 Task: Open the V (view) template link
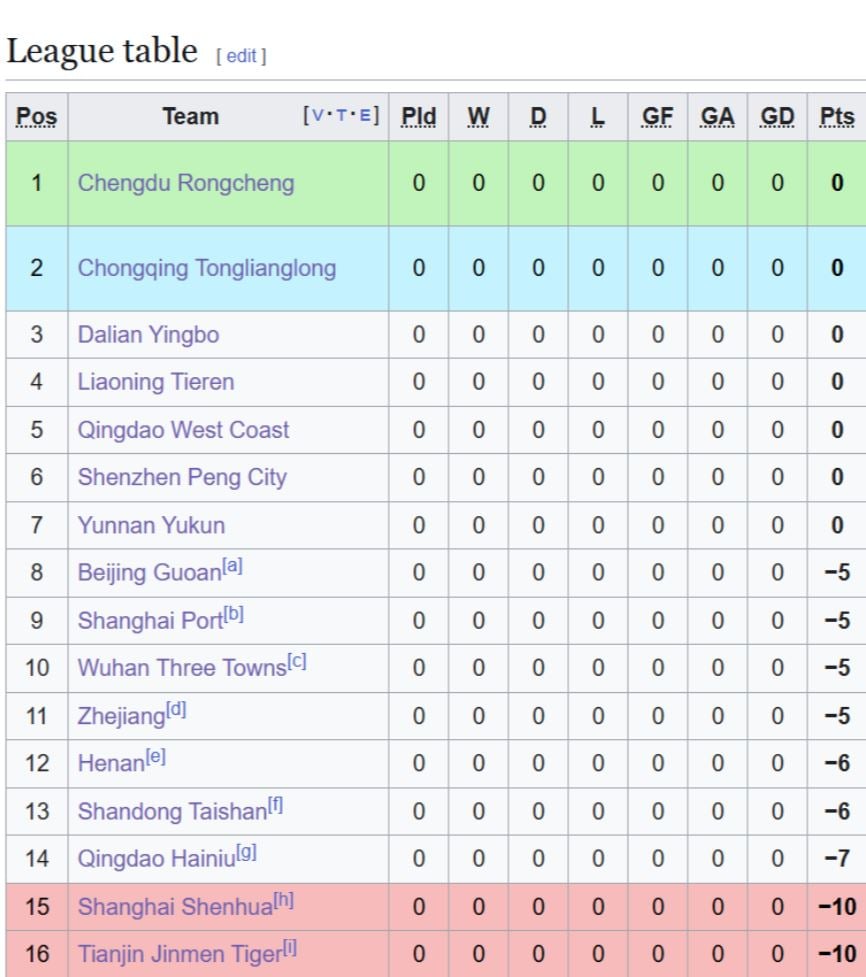[x=318, y=116]
